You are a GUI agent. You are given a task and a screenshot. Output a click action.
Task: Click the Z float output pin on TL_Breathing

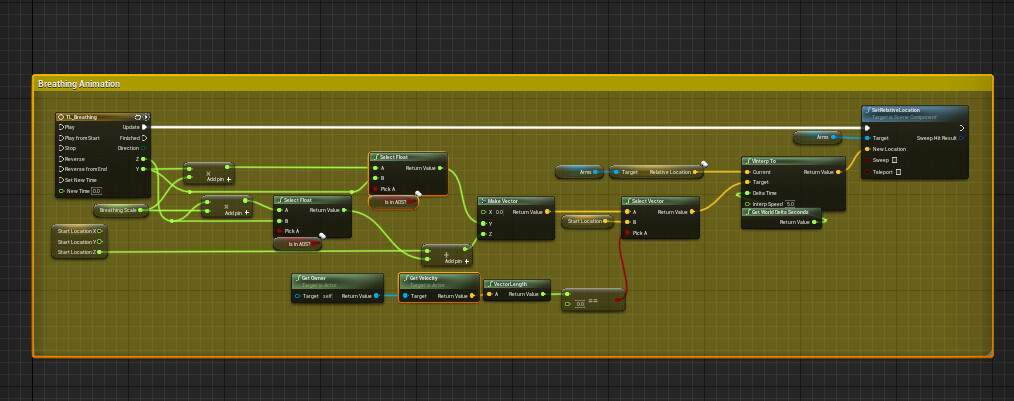click(145, 158)
